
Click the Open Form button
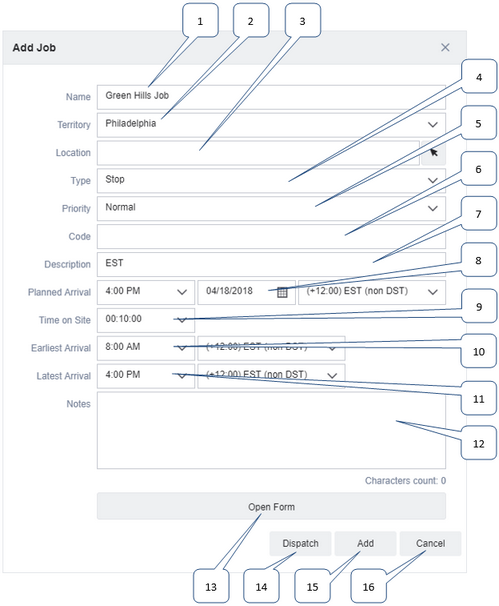(x=271, y=506)
